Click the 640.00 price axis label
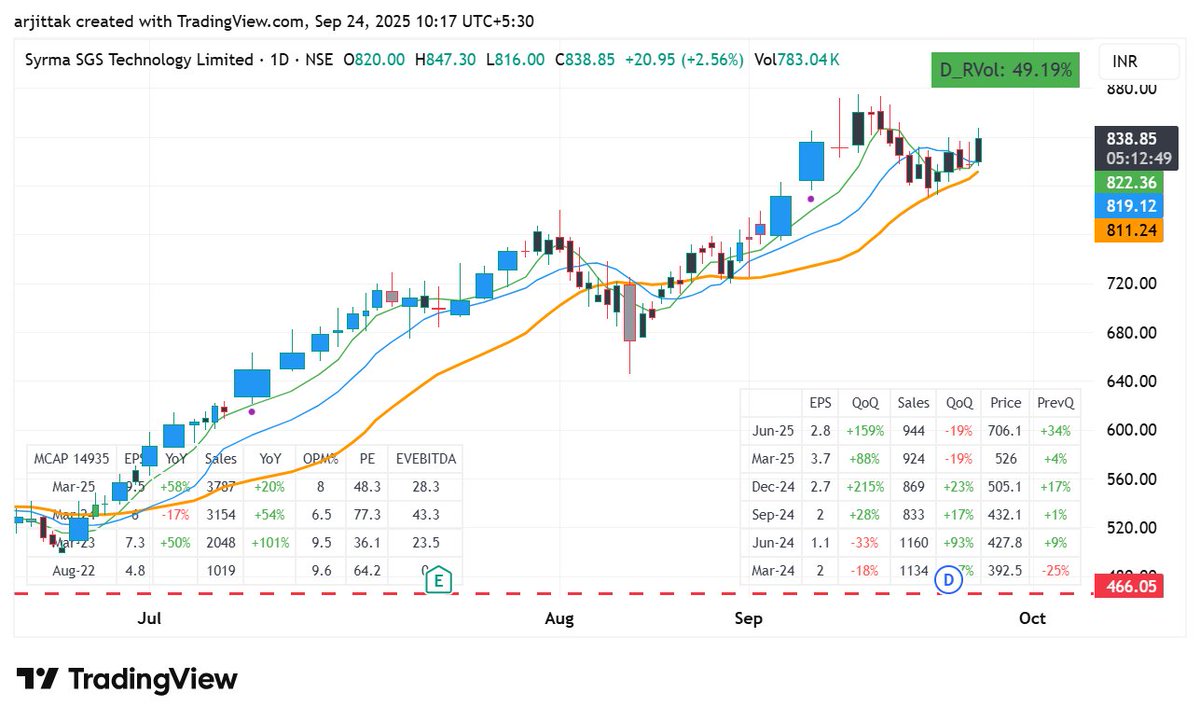This screenshot has height=721, width=1200. [1131, 381]
